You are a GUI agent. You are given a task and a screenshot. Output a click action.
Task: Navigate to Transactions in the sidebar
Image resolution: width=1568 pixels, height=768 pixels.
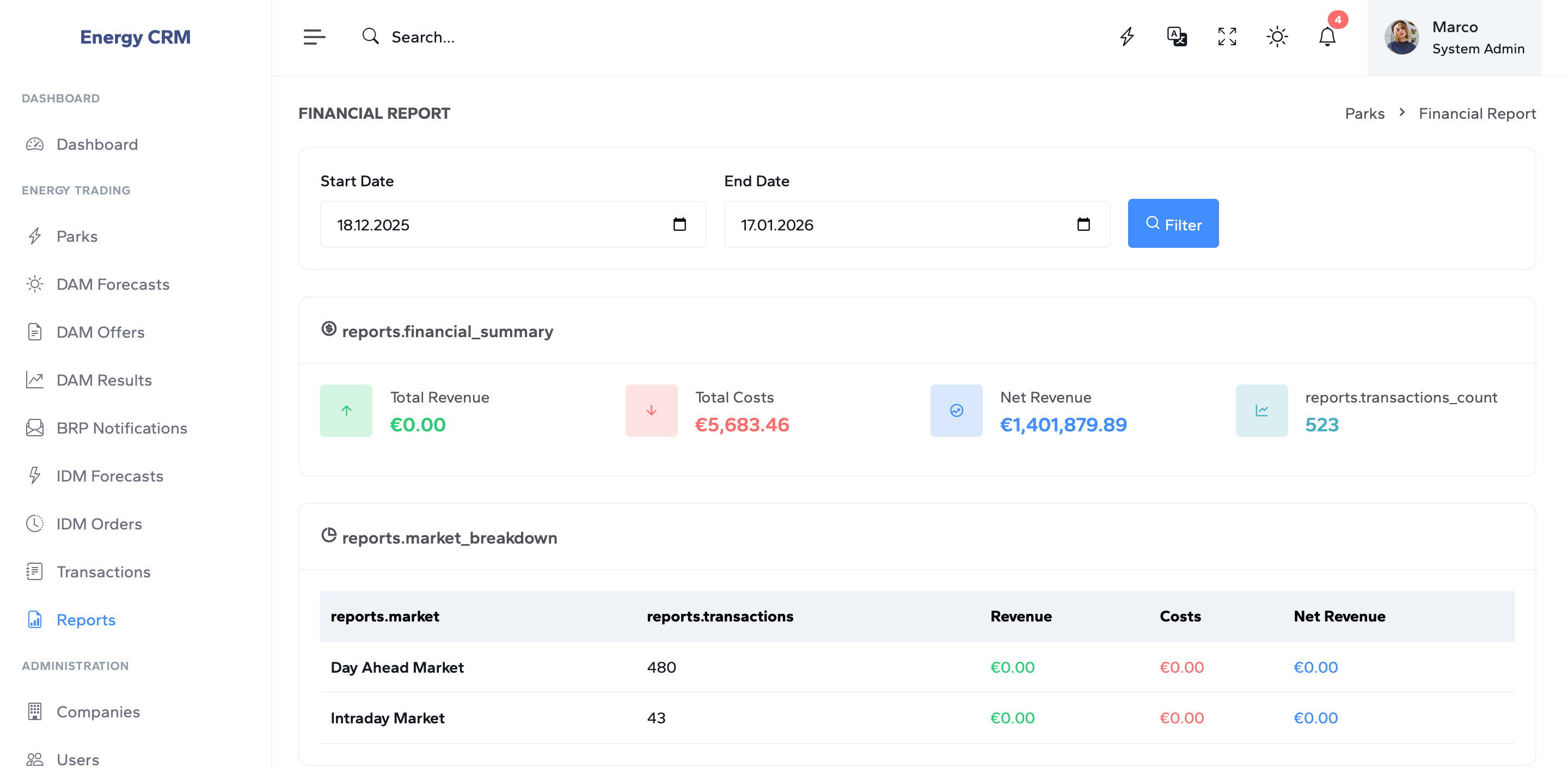(103, 572)
